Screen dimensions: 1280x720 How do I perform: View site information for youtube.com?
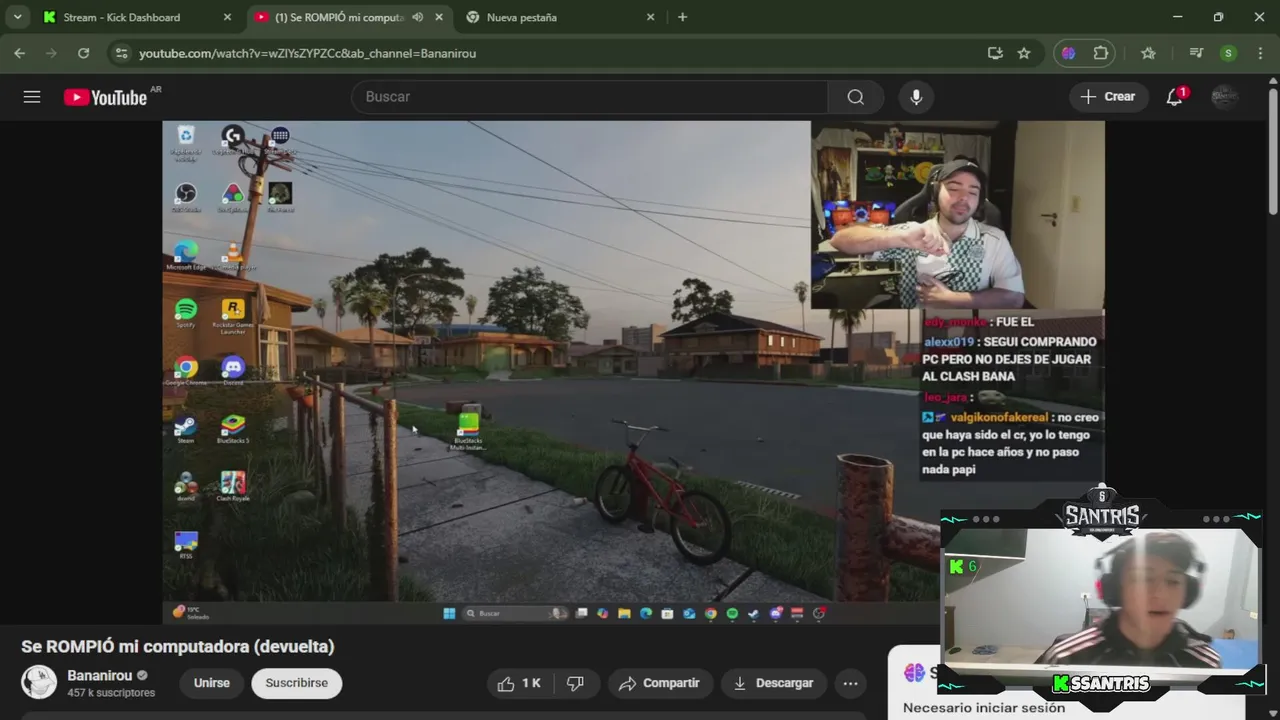coord(121,53)
